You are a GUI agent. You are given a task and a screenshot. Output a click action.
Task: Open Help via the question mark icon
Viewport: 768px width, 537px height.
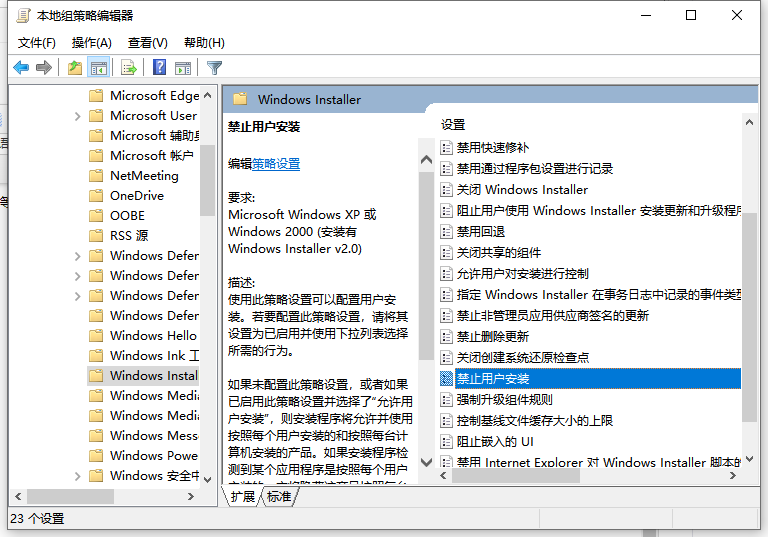point(159,68)
